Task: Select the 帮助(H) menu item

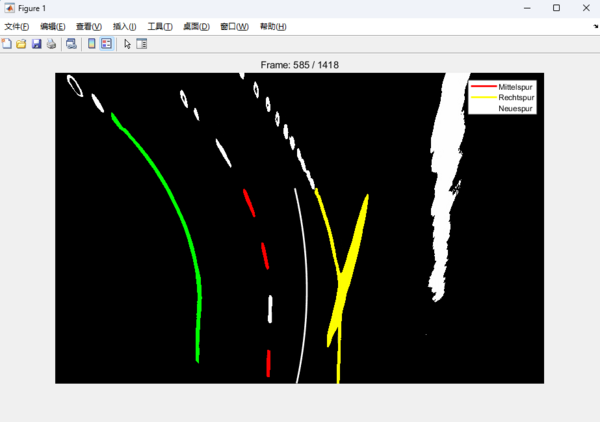Action: tap(272, 26)
